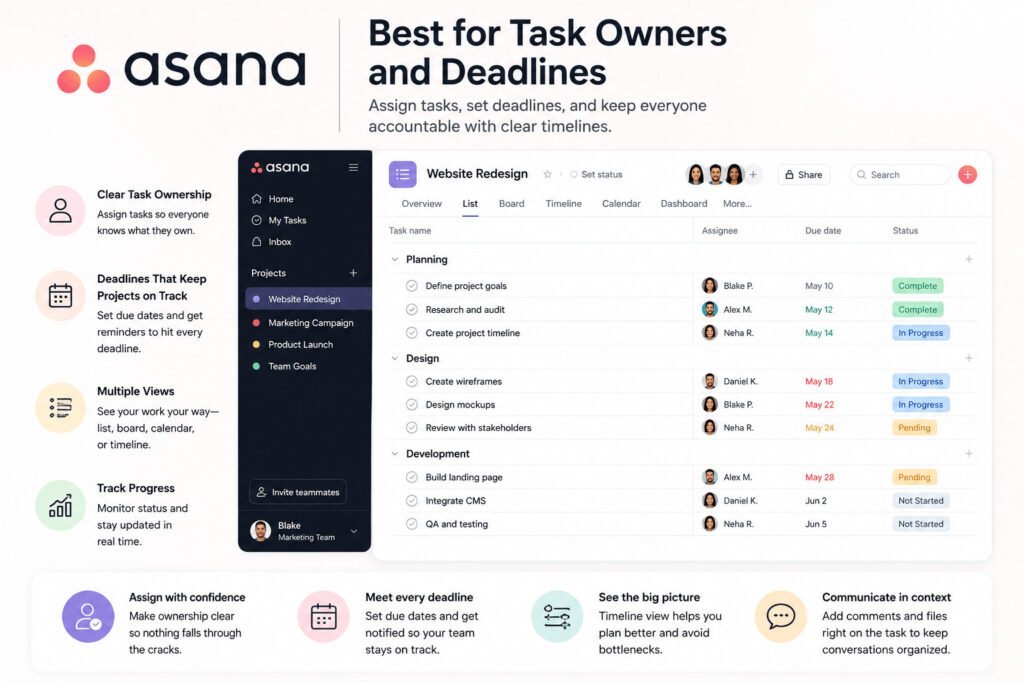This screenshot has width=1024, height=683.
Task: Switch to the Timeline tab
Action: 564,204
